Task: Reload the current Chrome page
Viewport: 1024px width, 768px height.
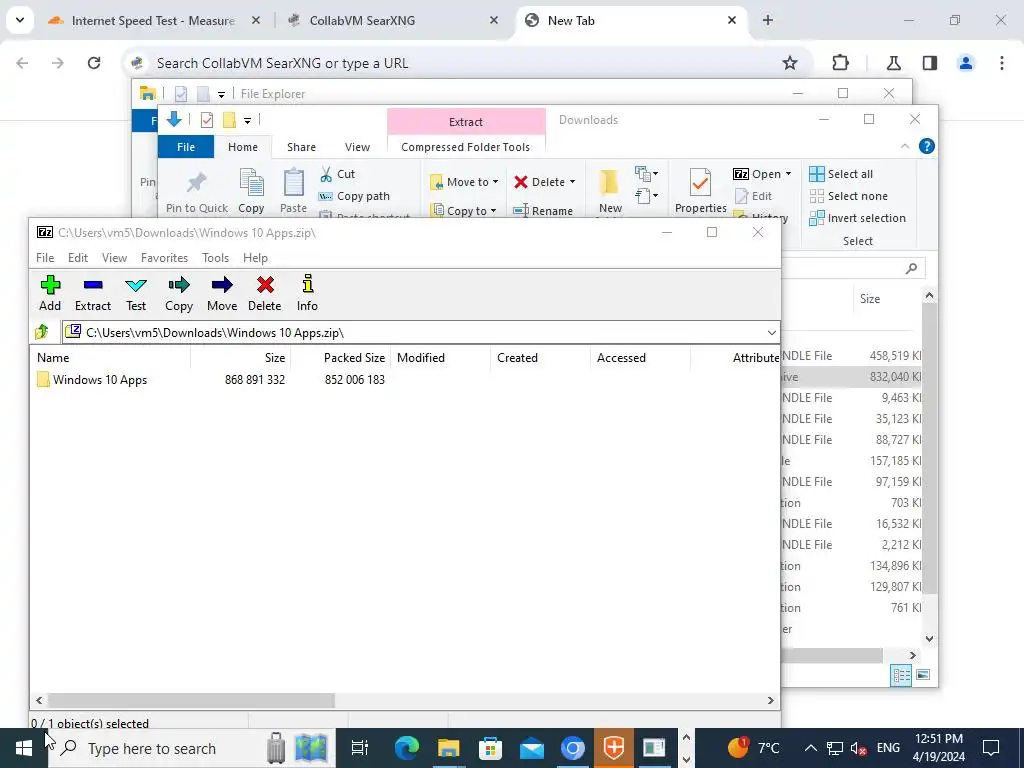Action: point(94,63)
